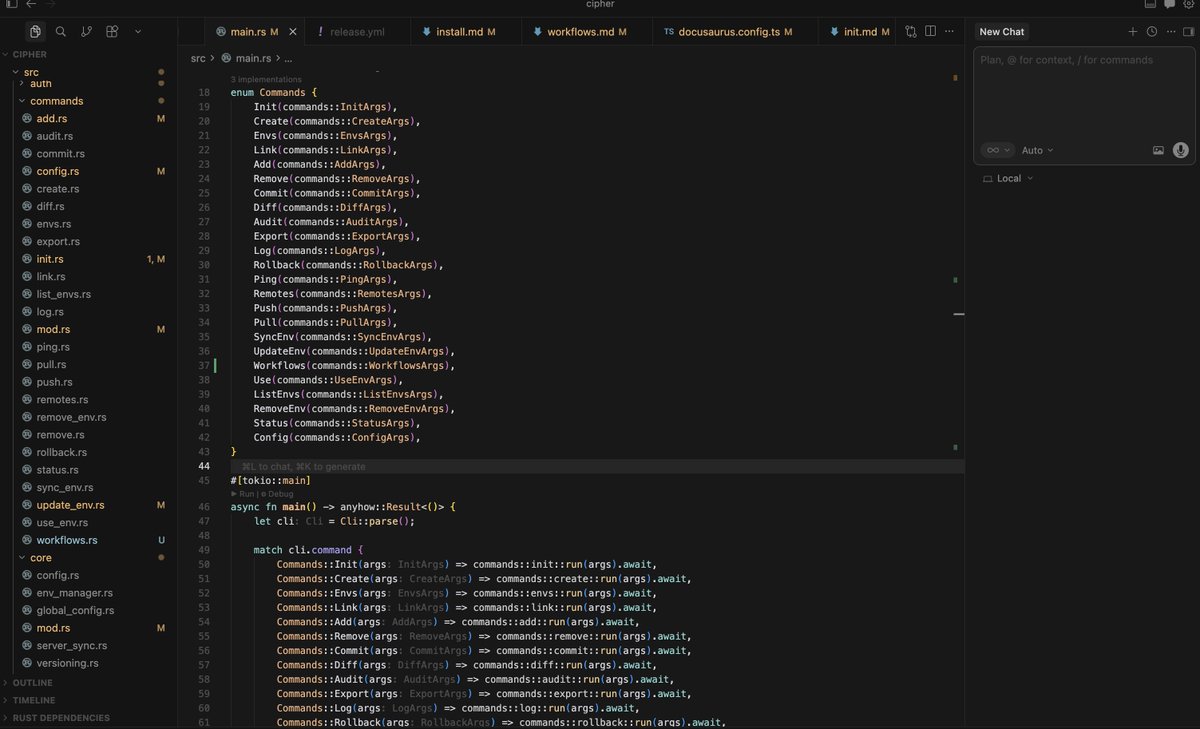The image size is (1200, 729).
Task: Start a new chat with the plus icon
Action: pyautogui.click(x=1133, y=32)
